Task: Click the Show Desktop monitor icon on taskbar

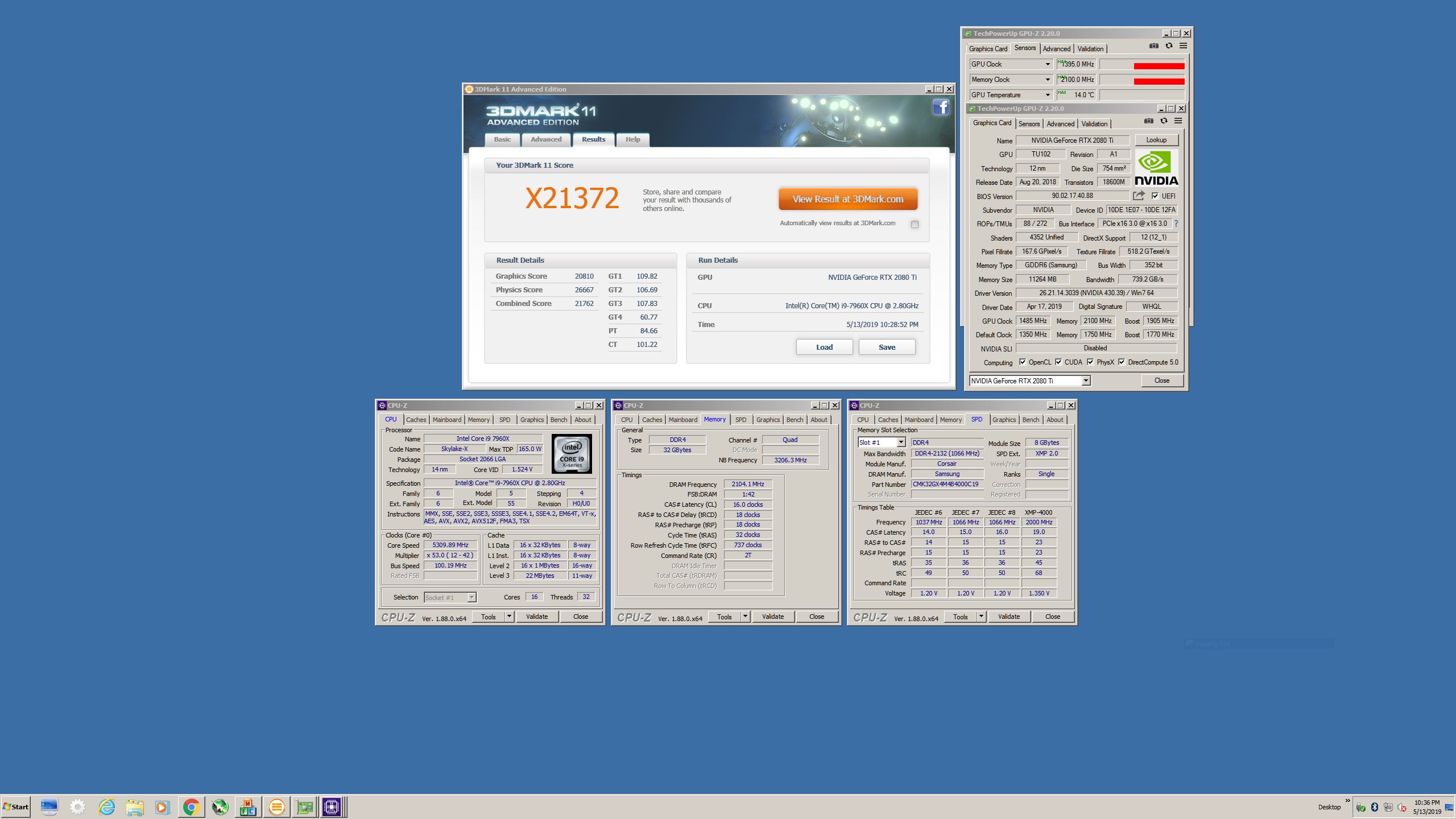Action: [x=49, y=806]
